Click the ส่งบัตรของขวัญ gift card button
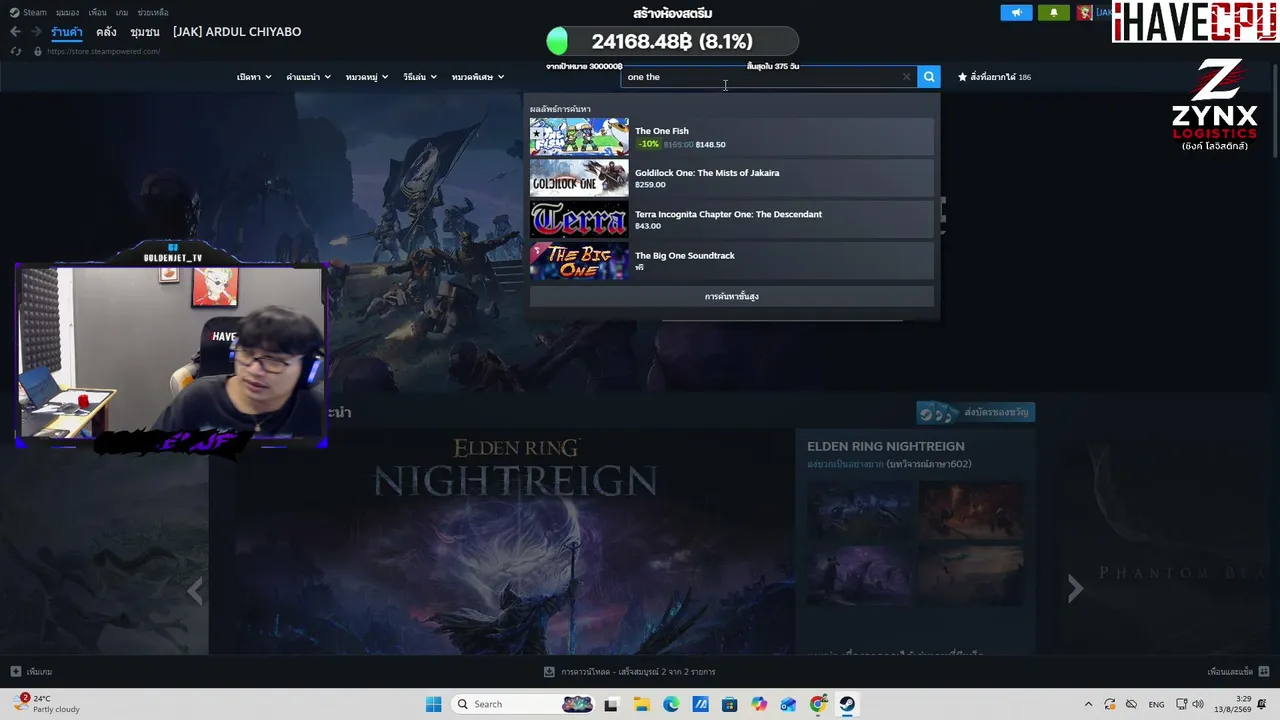The height and width of the screenshot is (720, 1280). (976, 413)
